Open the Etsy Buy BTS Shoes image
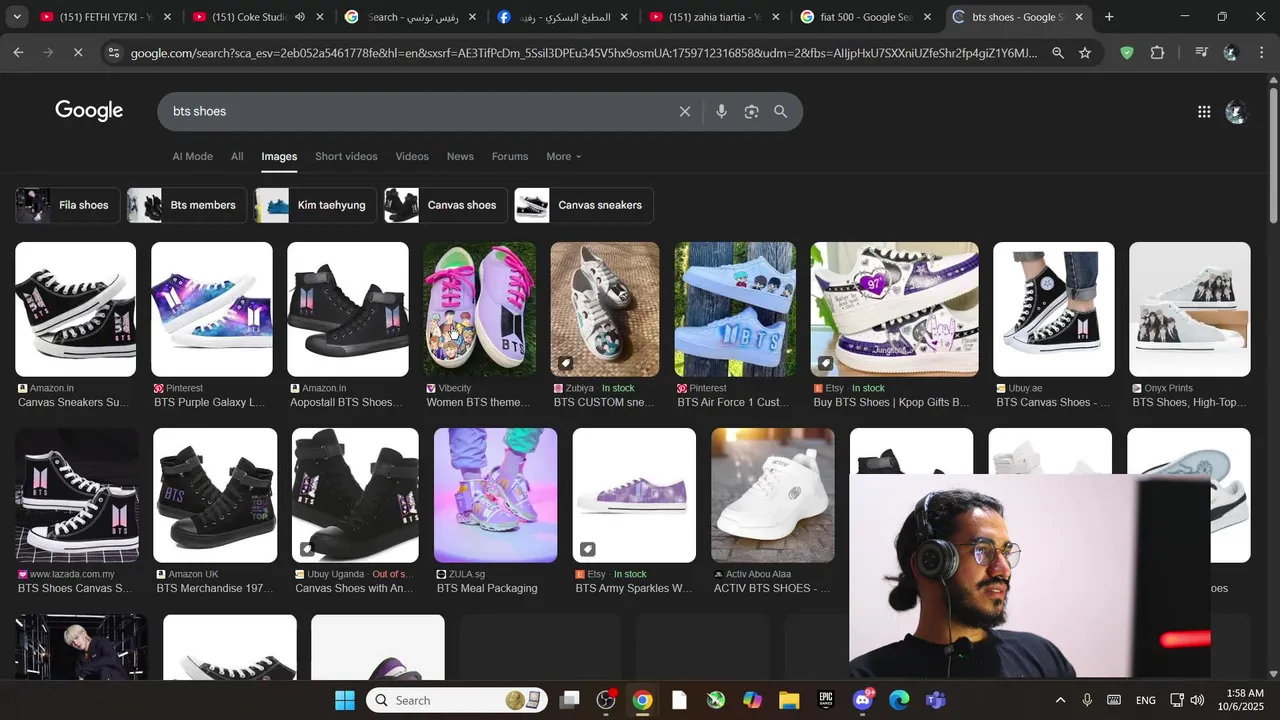Image resolution: width=1280 pixels, height=720 pixels. point(894,309)
